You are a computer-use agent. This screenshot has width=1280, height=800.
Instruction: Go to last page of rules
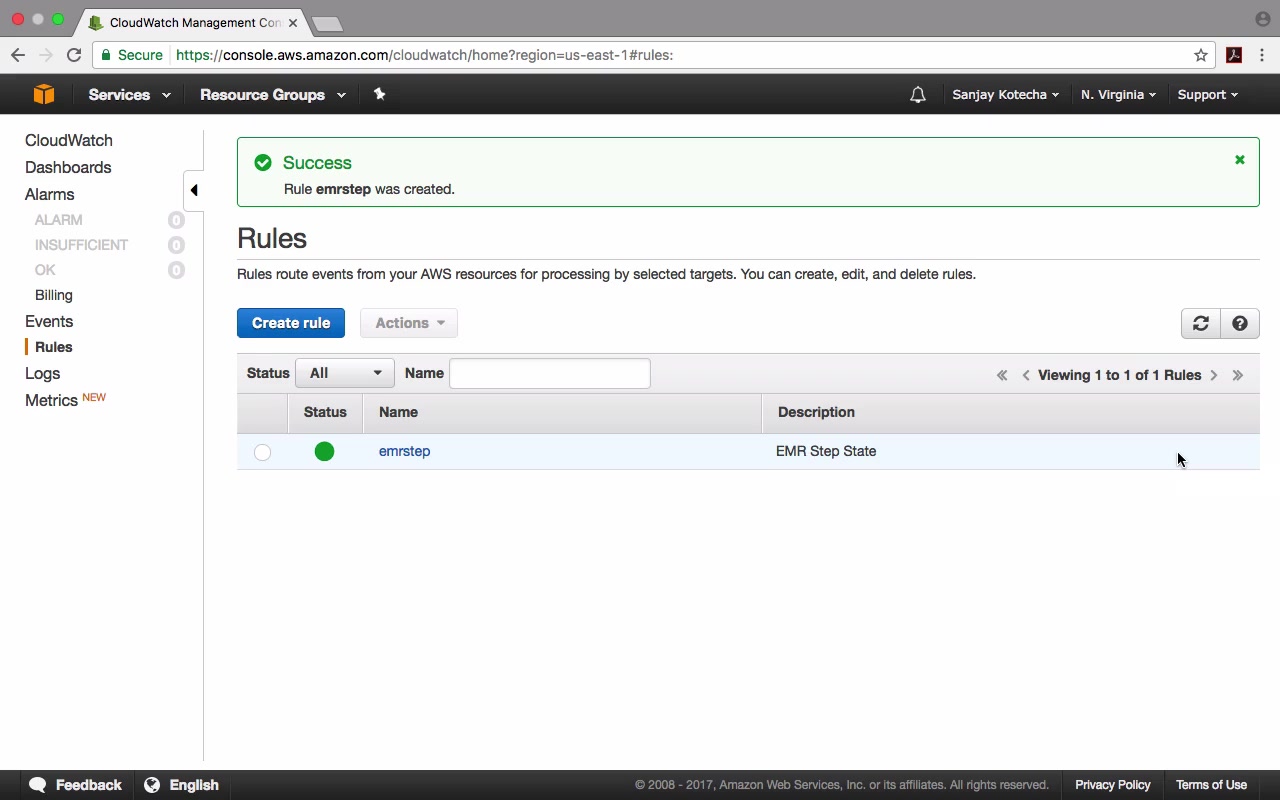(1238, 375)
